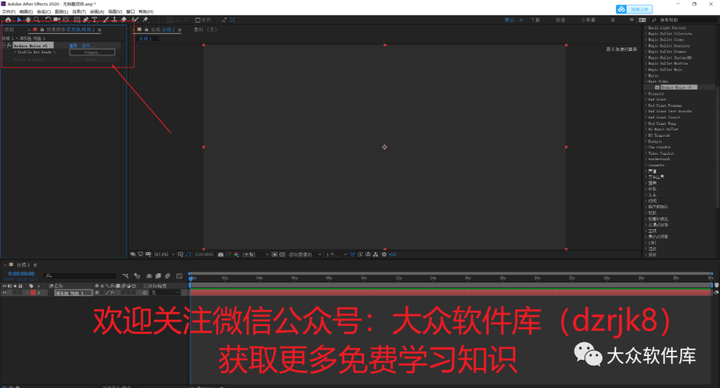
Task: Collapse the Reduce Noise v5 effect twirl
Action: click(x=4, y=45)
